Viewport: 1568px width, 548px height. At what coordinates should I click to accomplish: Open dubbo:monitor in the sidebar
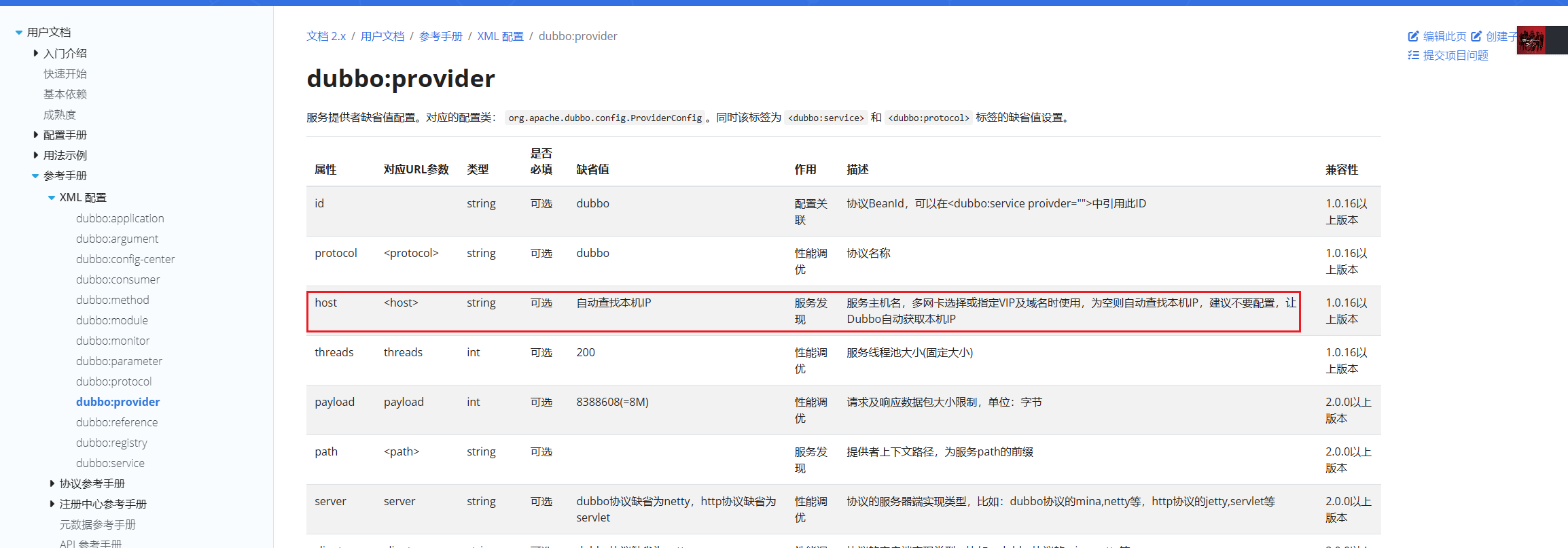[x=113, y=341]
